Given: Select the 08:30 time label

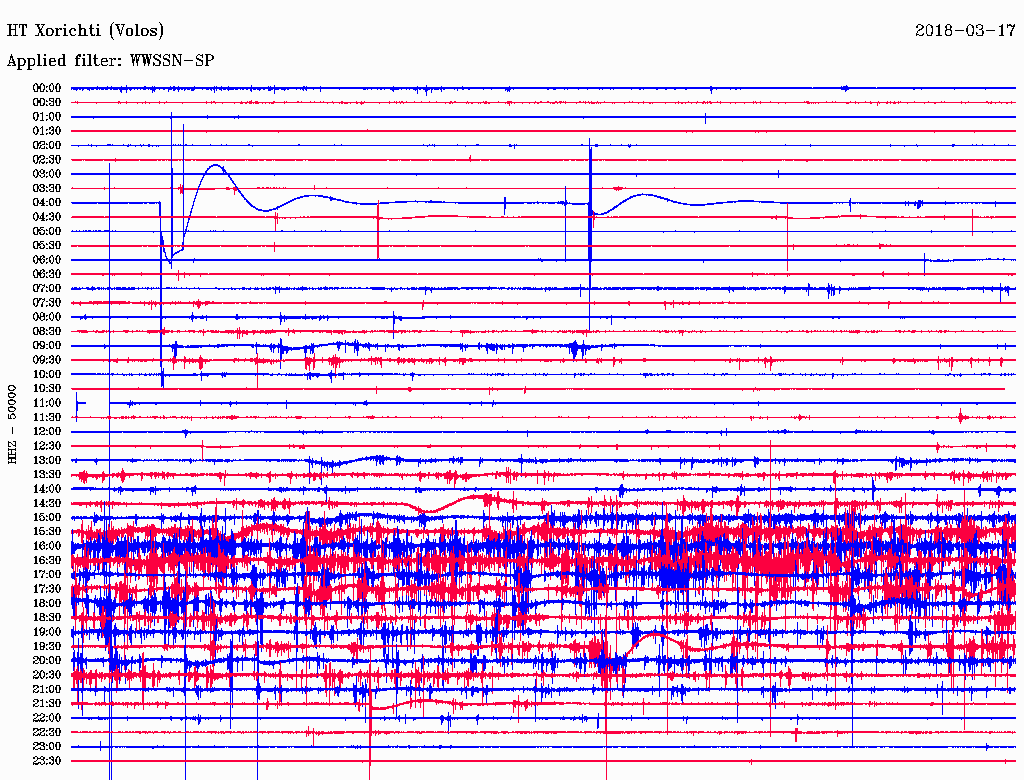Looking at the screenshot, I should point(47,332).
